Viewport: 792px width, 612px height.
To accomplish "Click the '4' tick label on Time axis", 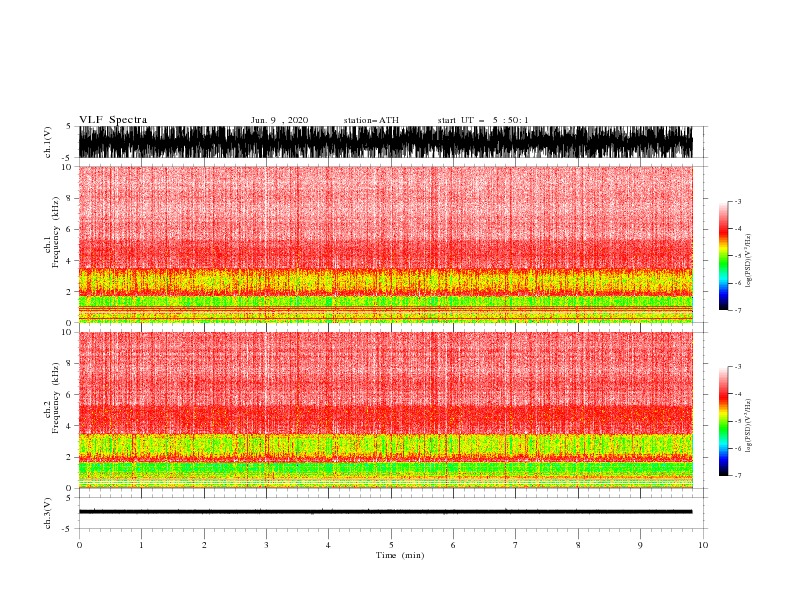I will (328, 545).
